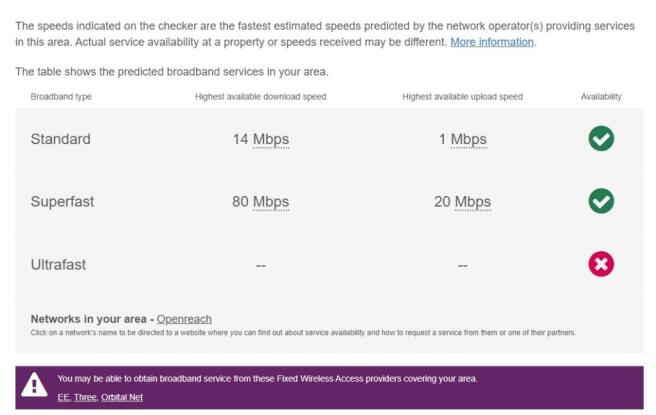Click the Standard row green availability checkmark
Image resolution: width=656 pixels, height=415 pixels.
pos(601,139)
